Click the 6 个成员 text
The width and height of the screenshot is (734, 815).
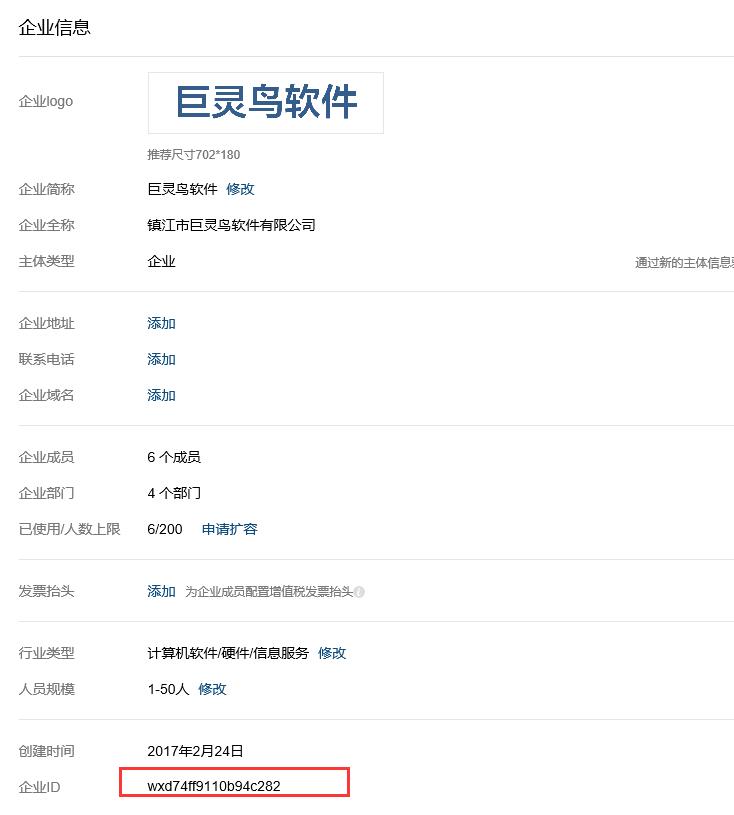[174, 457]
